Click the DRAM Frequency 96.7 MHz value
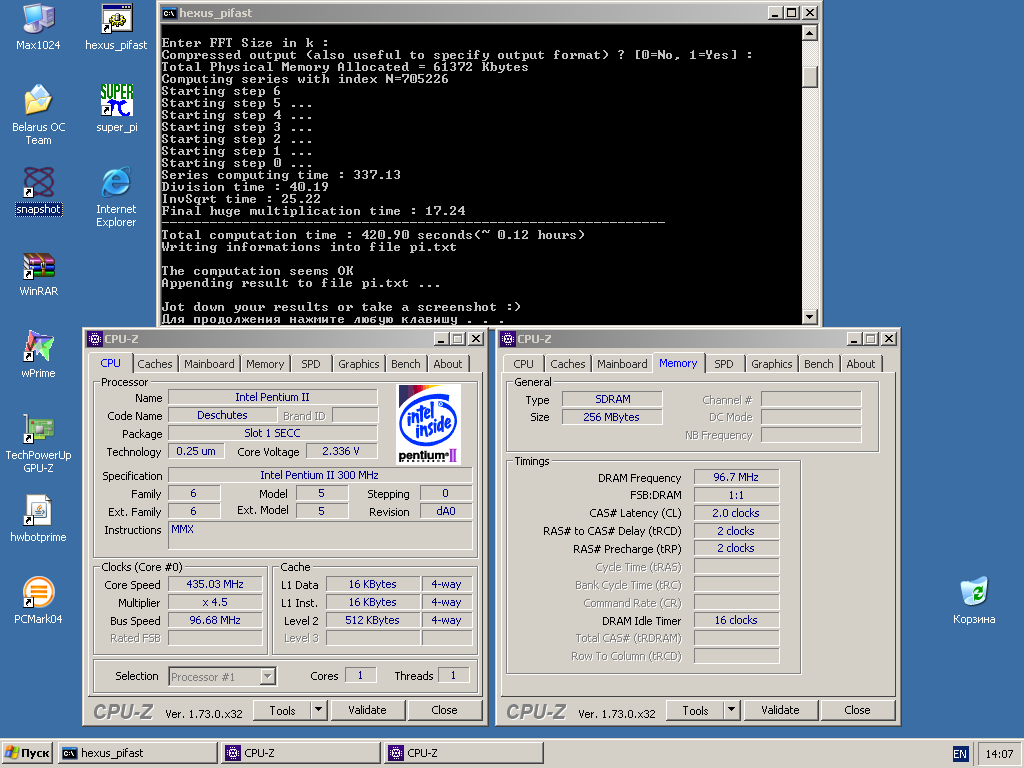 (x=736, y=477)
